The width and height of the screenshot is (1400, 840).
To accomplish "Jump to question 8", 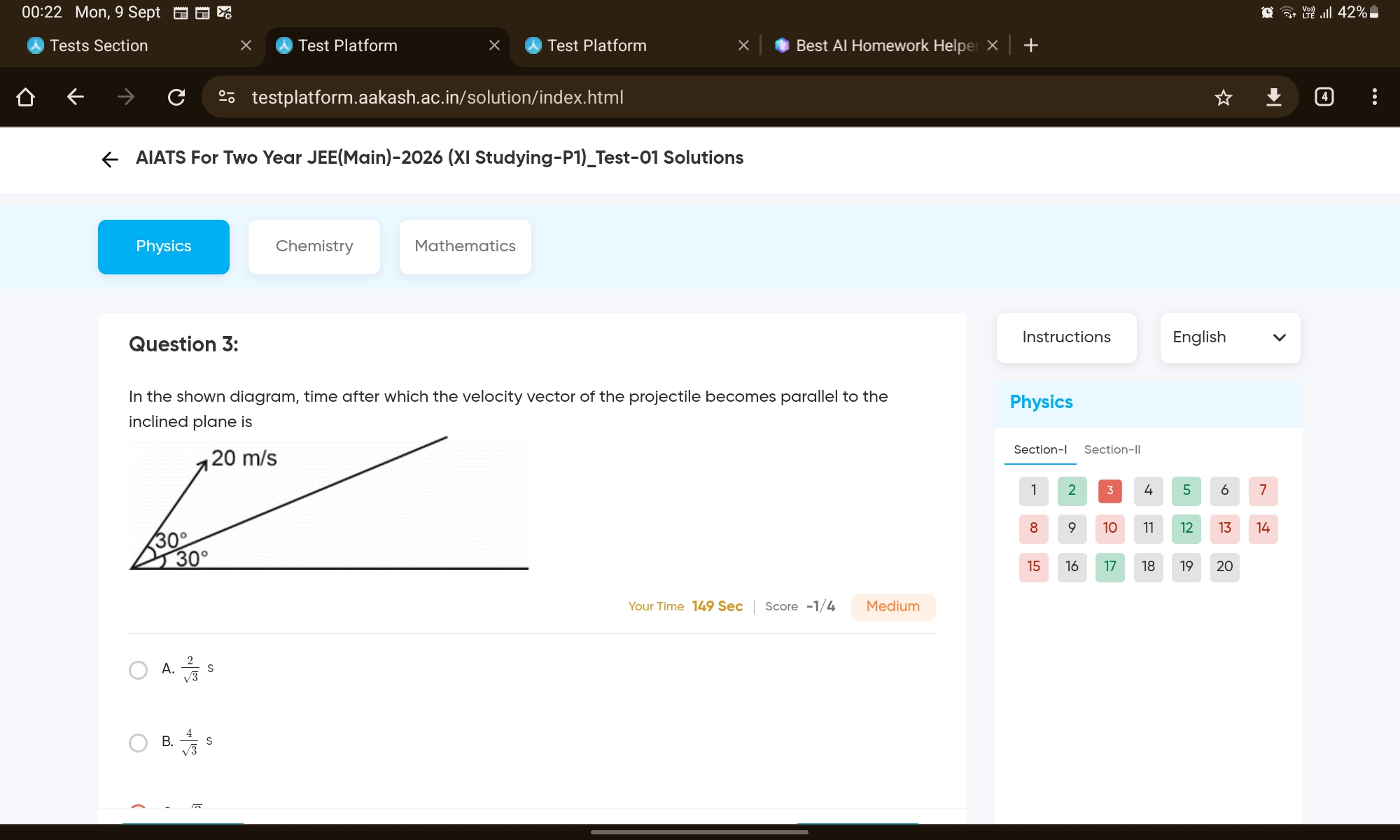I will (x=1034, y=528).
